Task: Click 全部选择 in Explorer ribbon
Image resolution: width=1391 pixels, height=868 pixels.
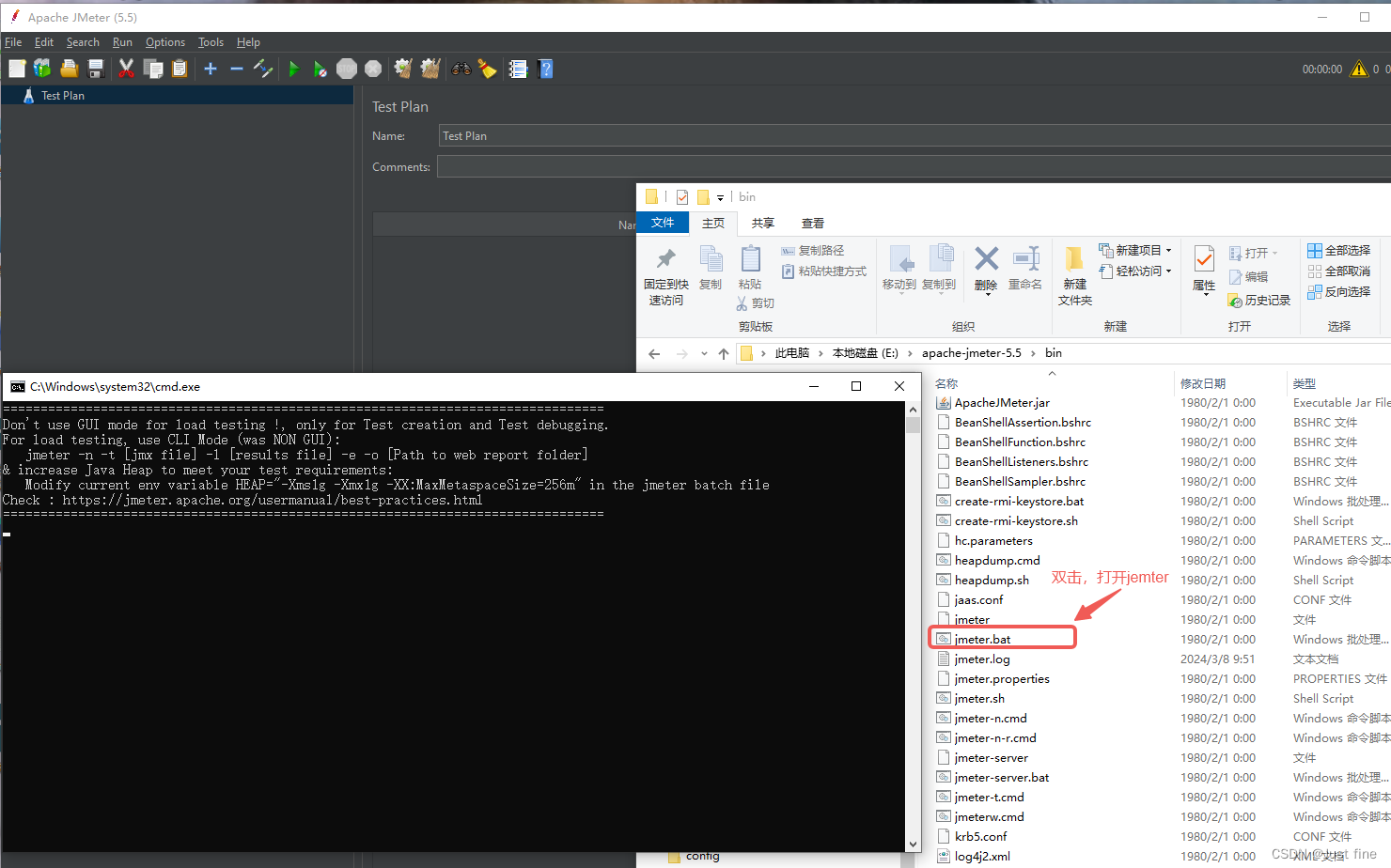Action: click(x=1339, y=251)
